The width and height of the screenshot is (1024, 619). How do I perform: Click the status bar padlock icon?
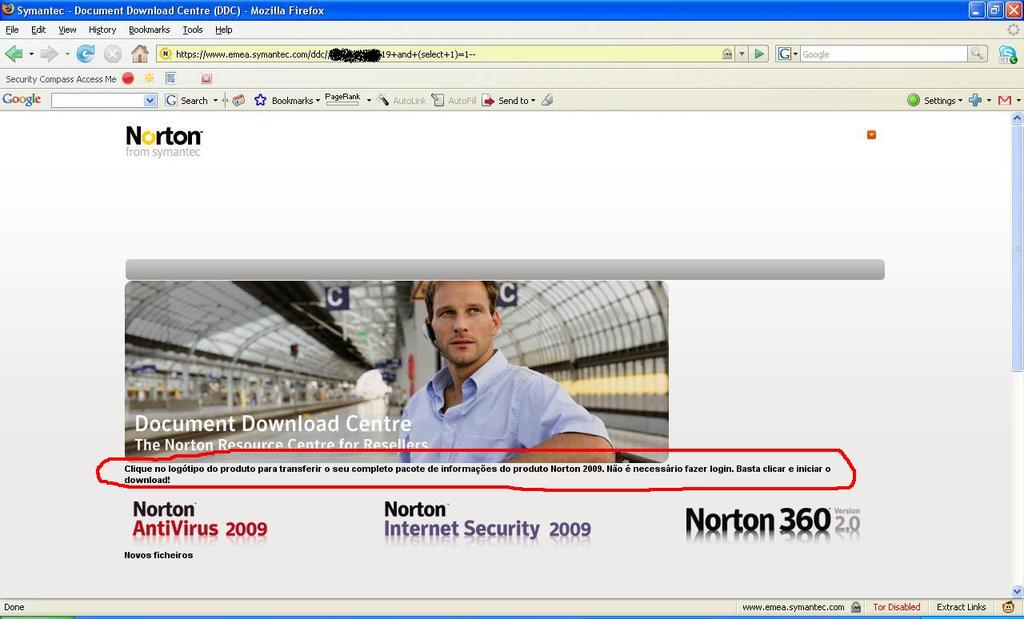click(x=856, y=607)
